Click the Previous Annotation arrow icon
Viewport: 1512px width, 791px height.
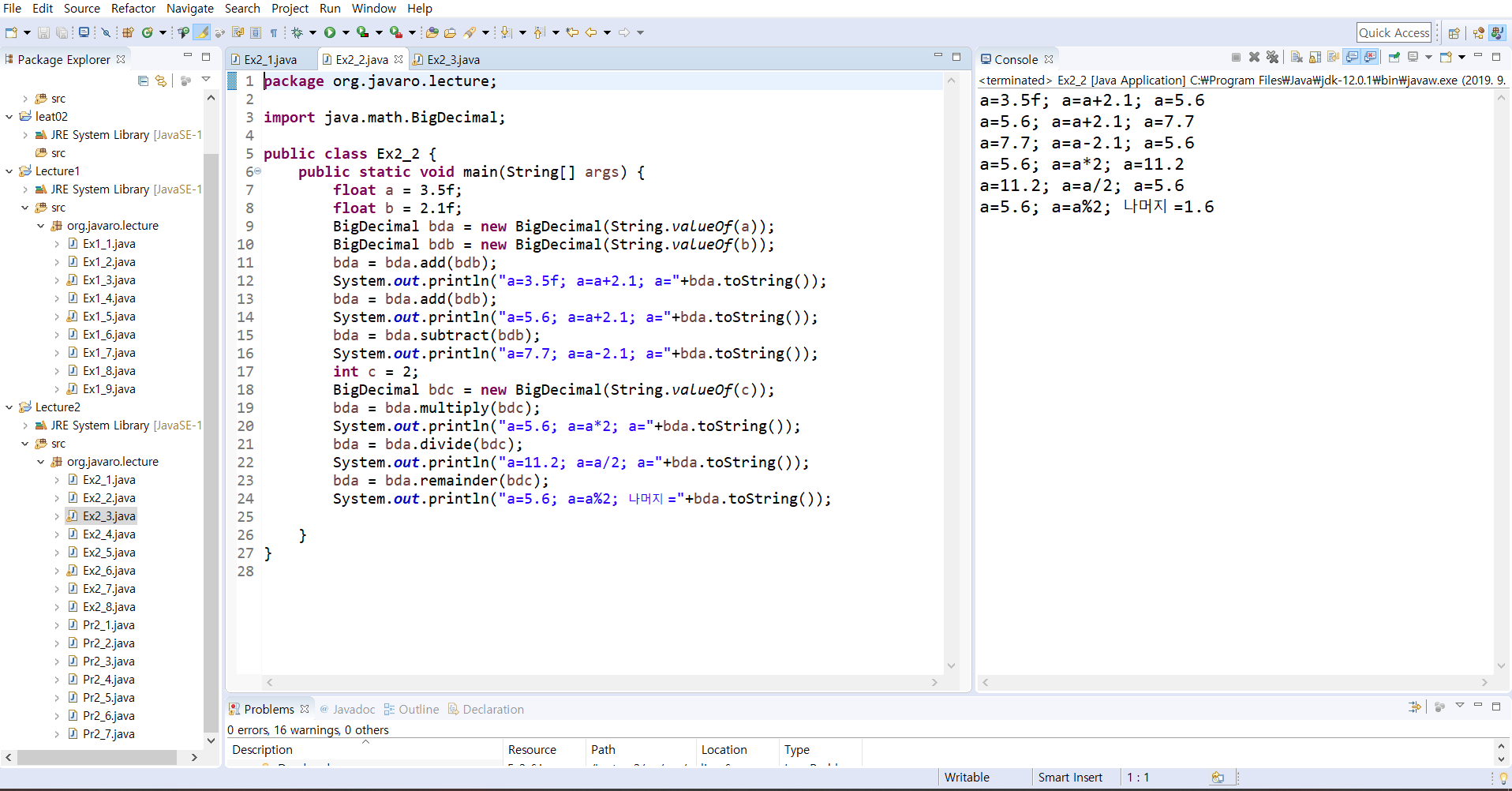pyautogui.click(x=538, y=32)
